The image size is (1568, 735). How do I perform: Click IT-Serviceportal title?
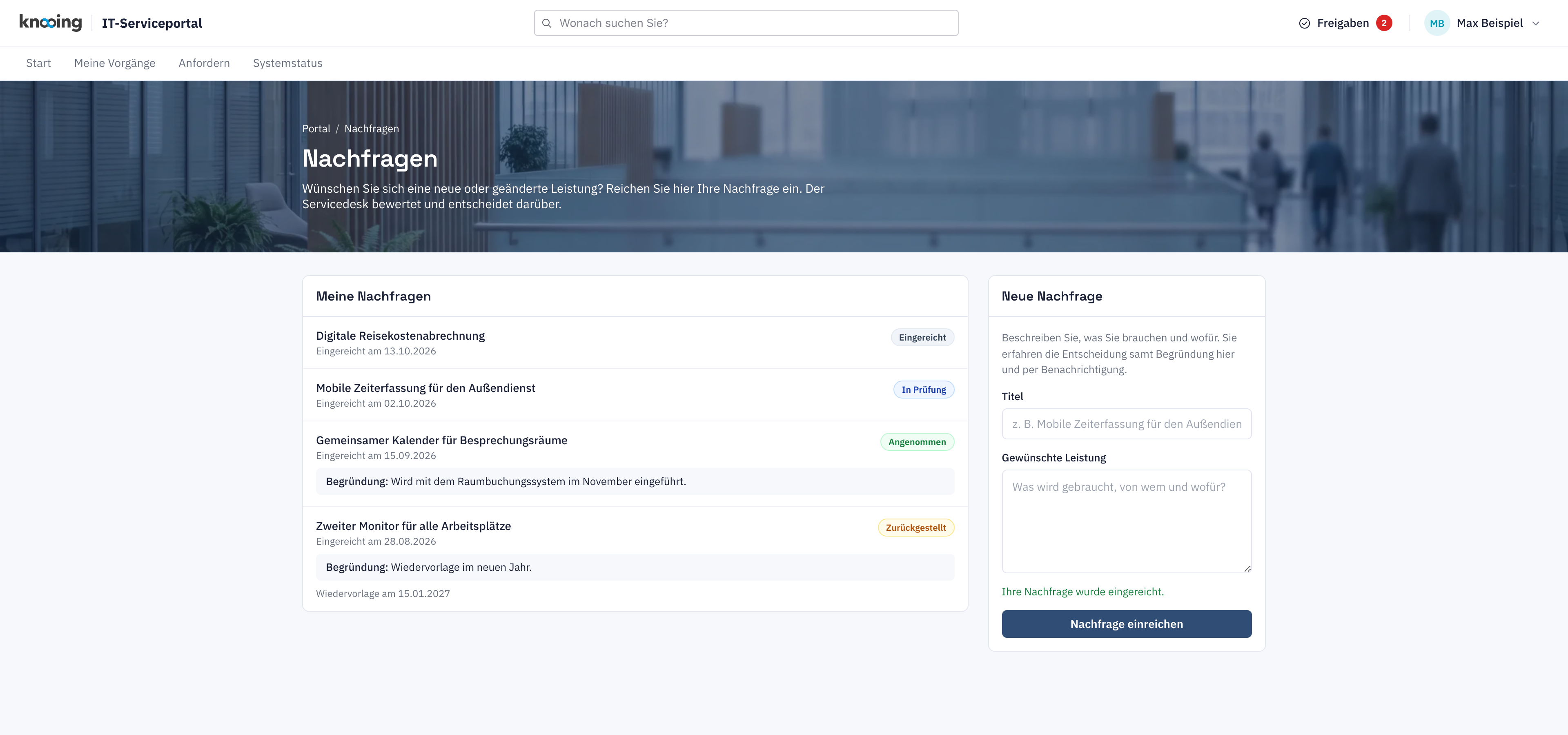(x=152, y=23)
